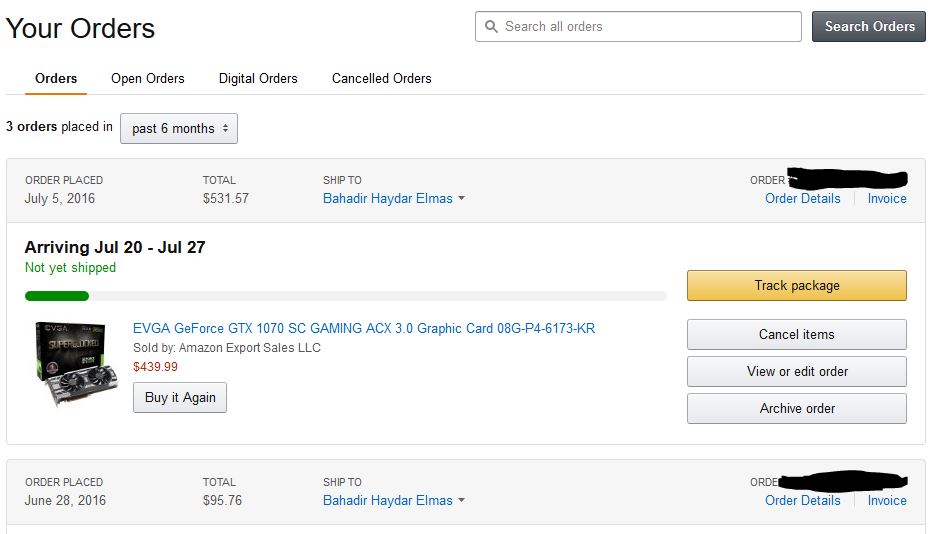Open the past 6 months dropdown

pyautogui.click(x=179, y=128)
